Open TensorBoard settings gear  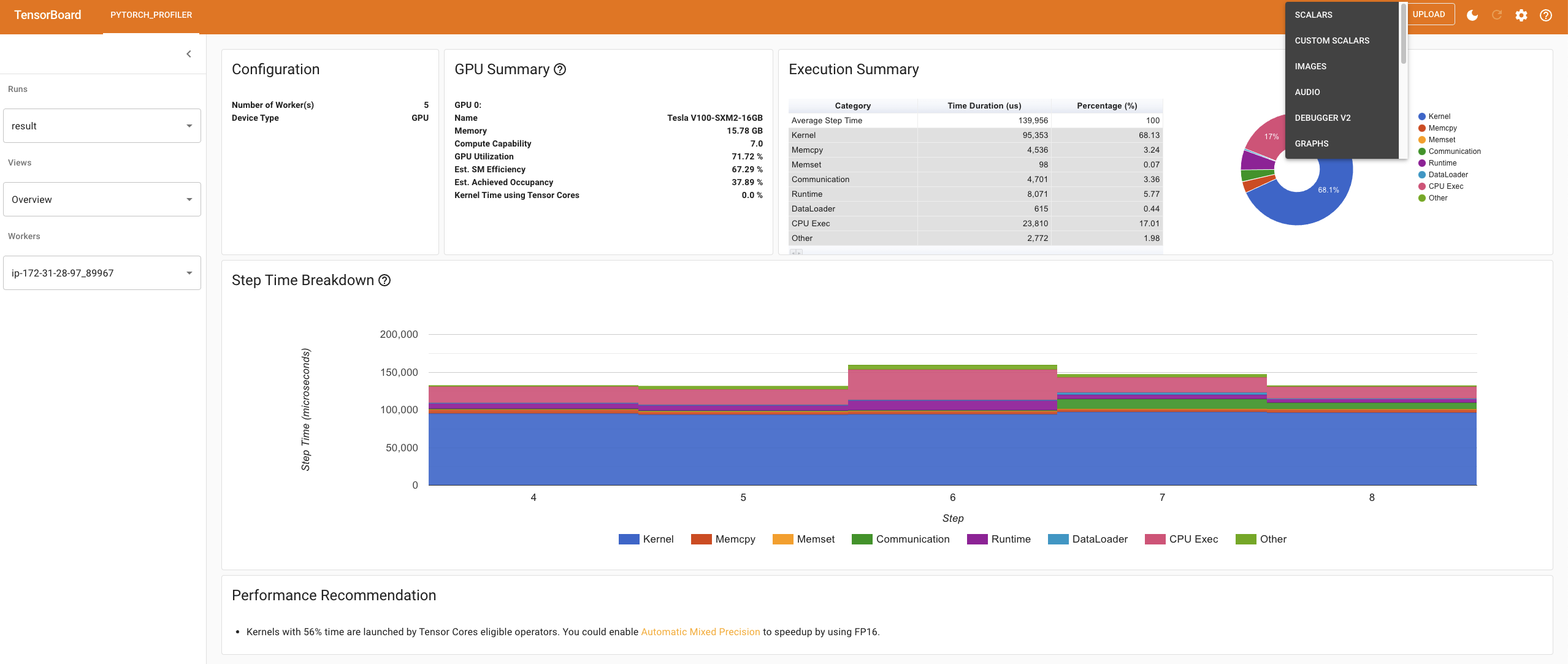1521,15
